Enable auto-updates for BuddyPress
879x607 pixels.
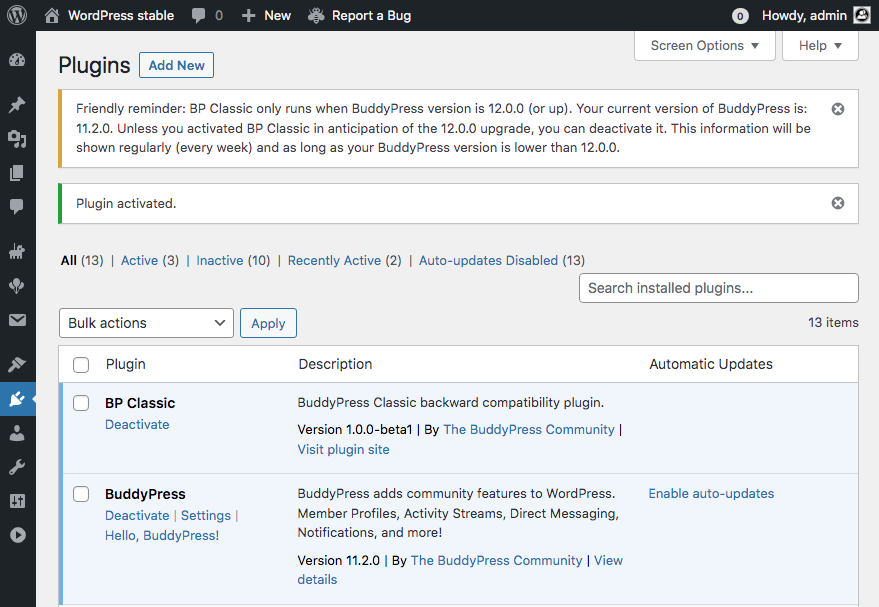tap(711, 493)
